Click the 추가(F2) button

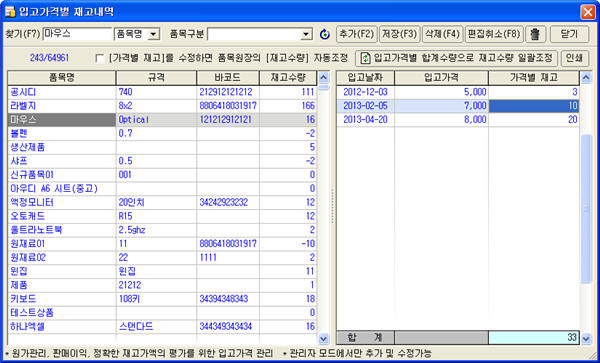pos(357,34)
